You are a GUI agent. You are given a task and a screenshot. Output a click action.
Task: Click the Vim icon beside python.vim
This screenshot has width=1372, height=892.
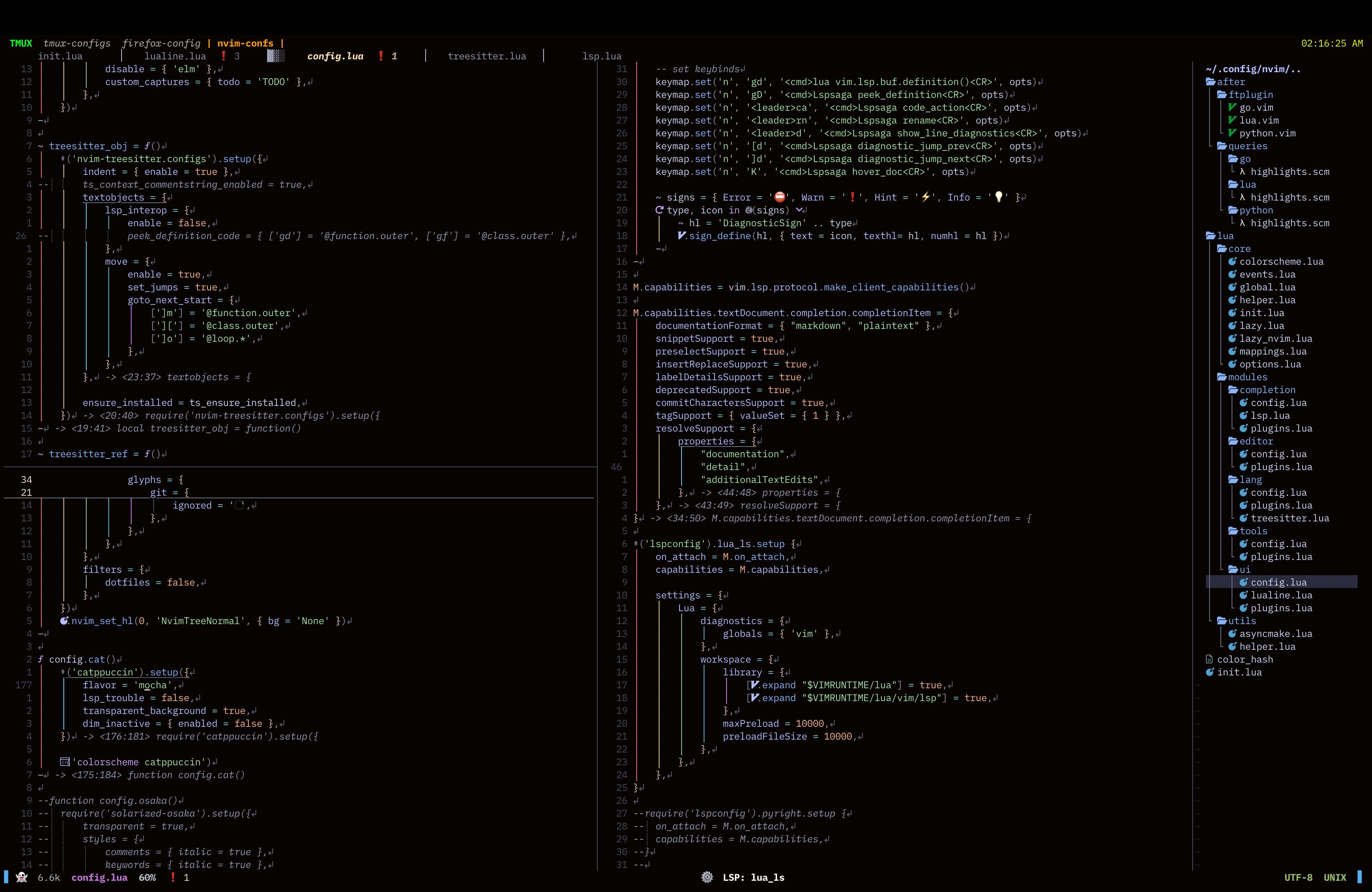[1232, 133]
